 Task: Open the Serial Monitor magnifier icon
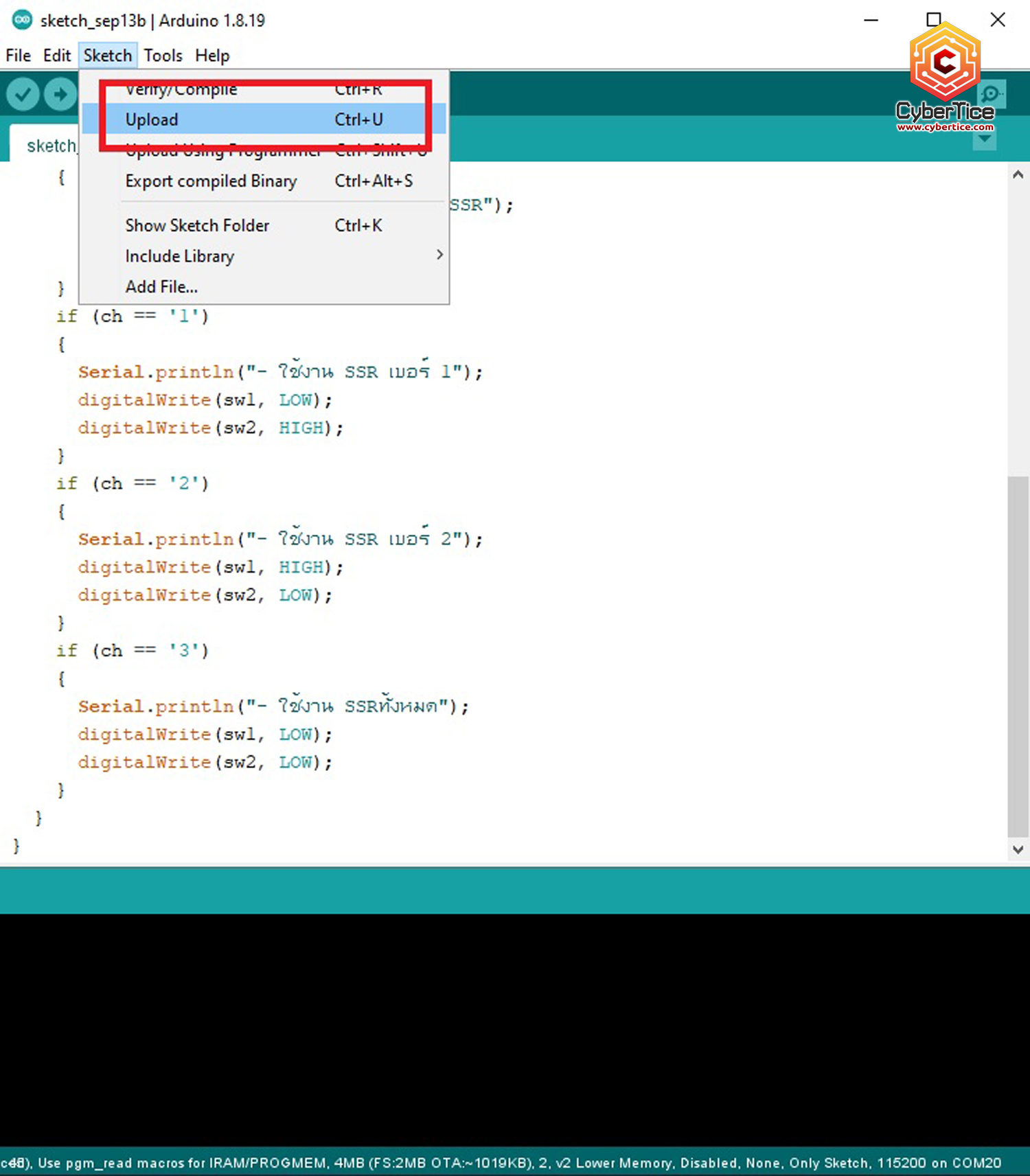pos(991,94)
